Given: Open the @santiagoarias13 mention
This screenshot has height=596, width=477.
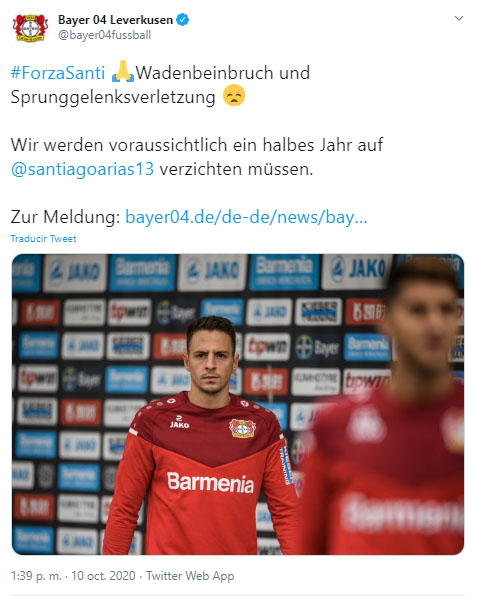Looking at the screenshot, I should pyautogui.click(x=82, y=169).
